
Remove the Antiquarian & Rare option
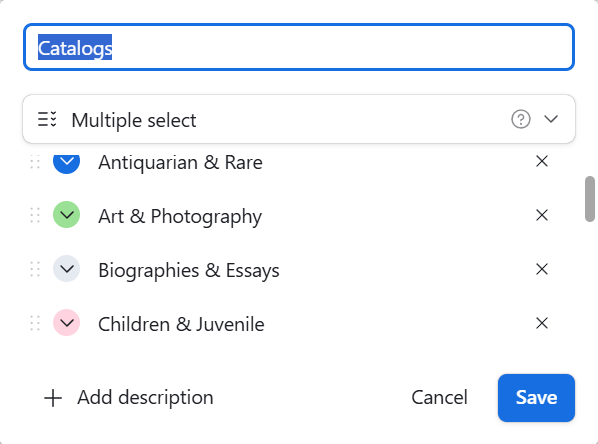pyautogui.click(x=542, y=161)
